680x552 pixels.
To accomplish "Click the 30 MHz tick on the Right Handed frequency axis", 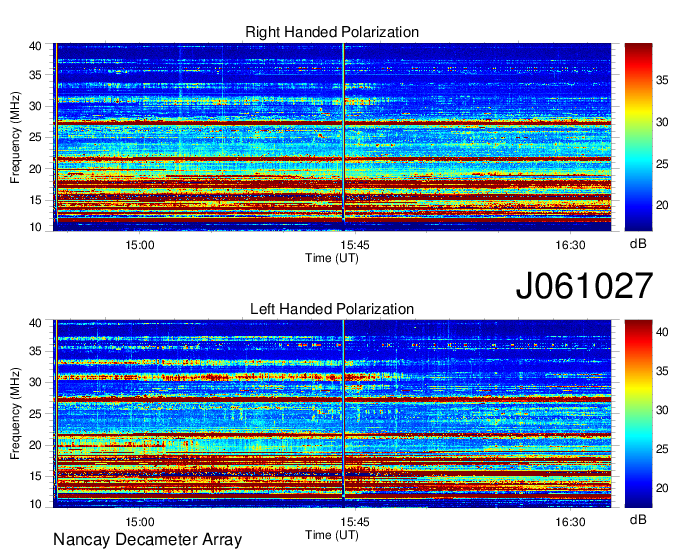I will [35, 106].
